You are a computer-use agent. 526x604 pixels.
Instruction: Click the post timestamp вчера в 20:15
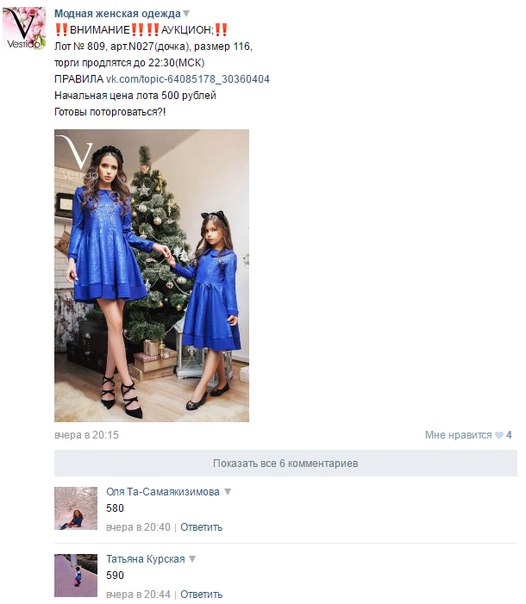pyautogui.click(x=86, y=435)
